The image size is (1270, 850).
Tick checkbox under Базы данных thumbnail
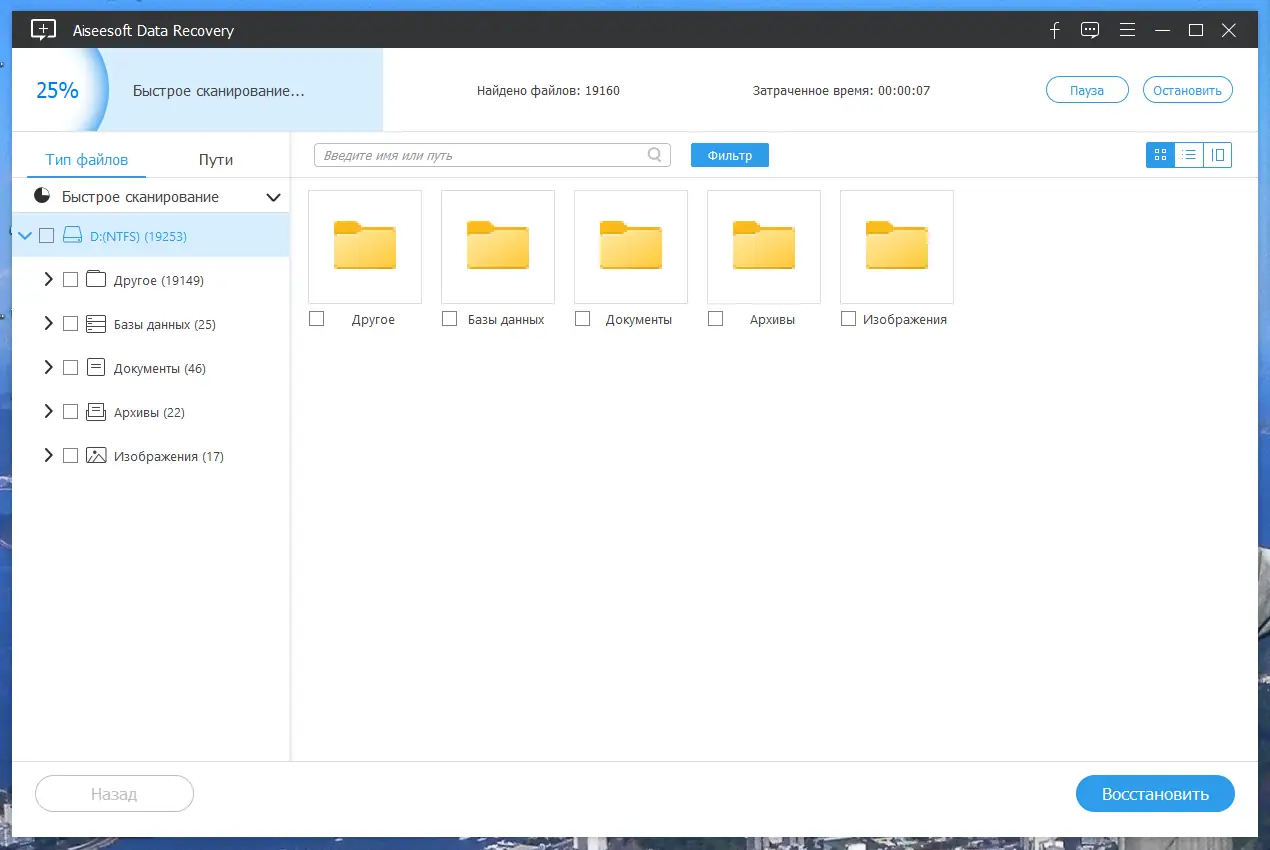[x=449, y=319]
